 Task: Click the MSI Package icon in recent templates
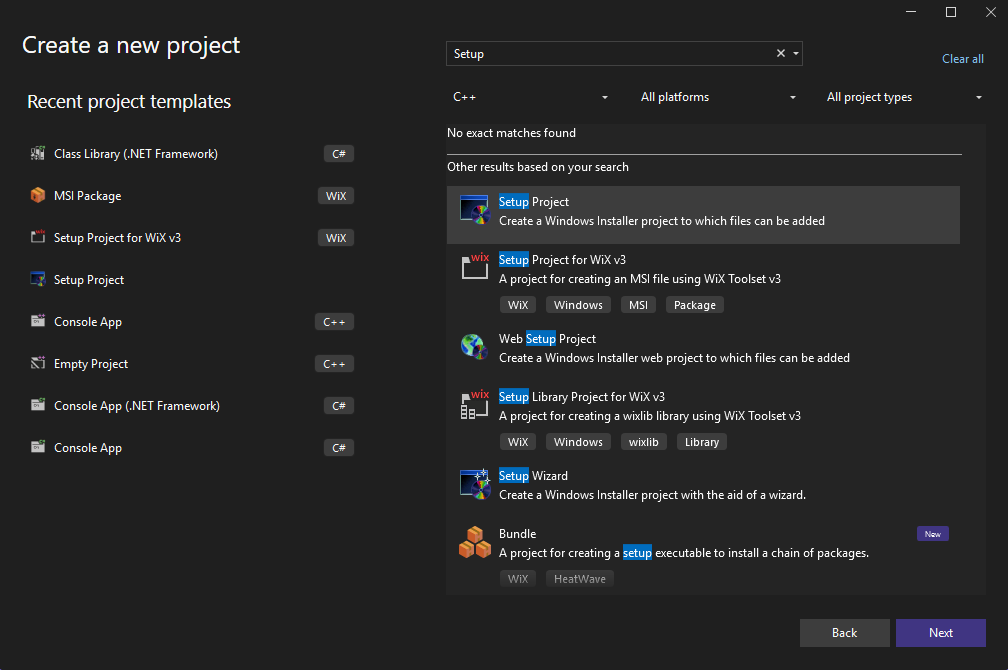38,196
